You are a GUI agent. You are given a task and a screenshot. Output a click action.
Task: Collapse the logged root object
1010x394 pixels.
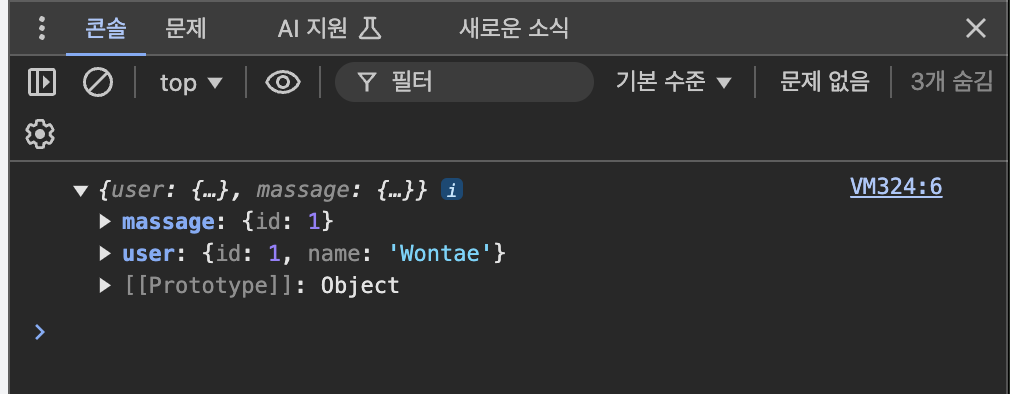coord(81,191)
